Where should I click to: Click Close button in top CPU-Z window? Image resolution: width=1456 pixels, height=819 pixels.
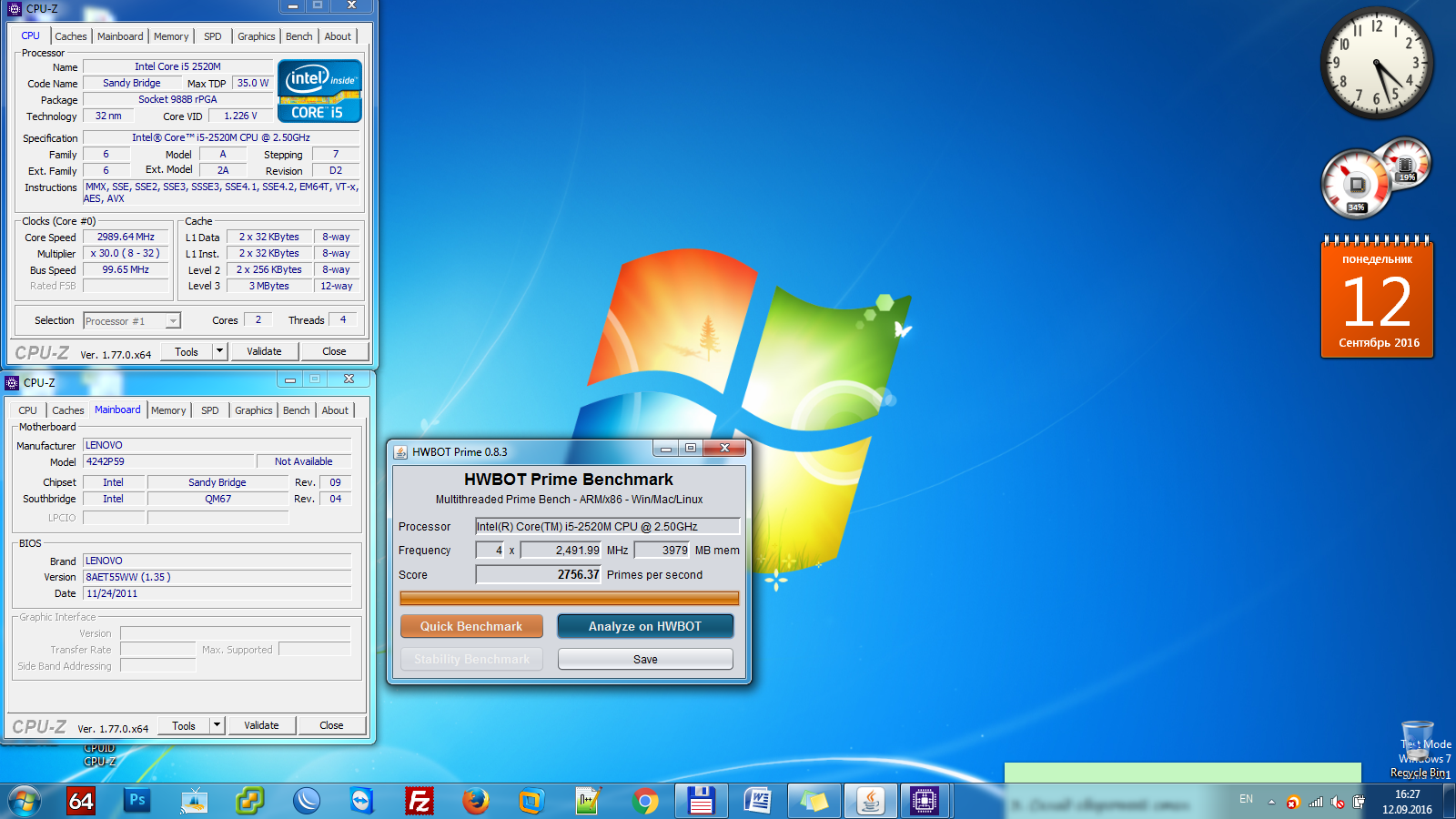coord(334,351)
